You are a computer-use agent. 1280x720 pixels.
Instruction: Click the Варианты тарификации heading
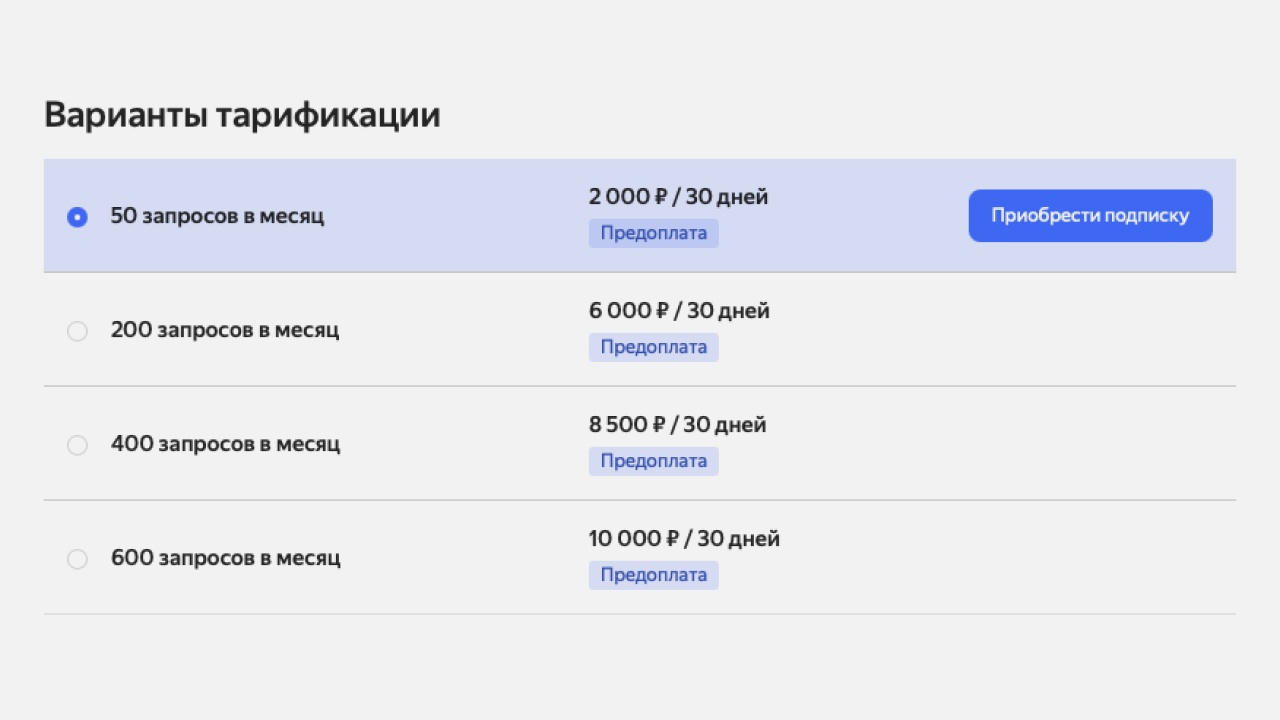point(242,114)
